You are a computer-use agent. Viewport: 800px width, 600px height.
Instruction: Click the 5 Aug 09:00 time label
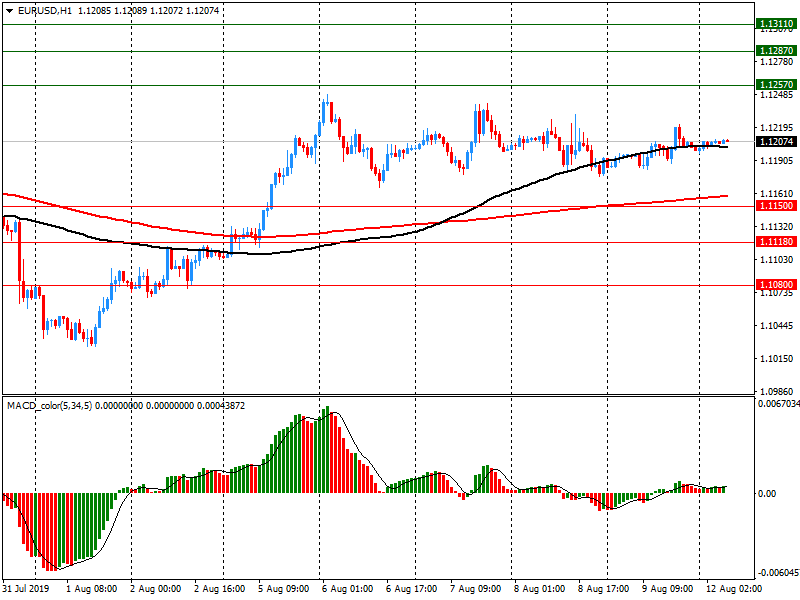pyautogui.click(x=284, y=589)
